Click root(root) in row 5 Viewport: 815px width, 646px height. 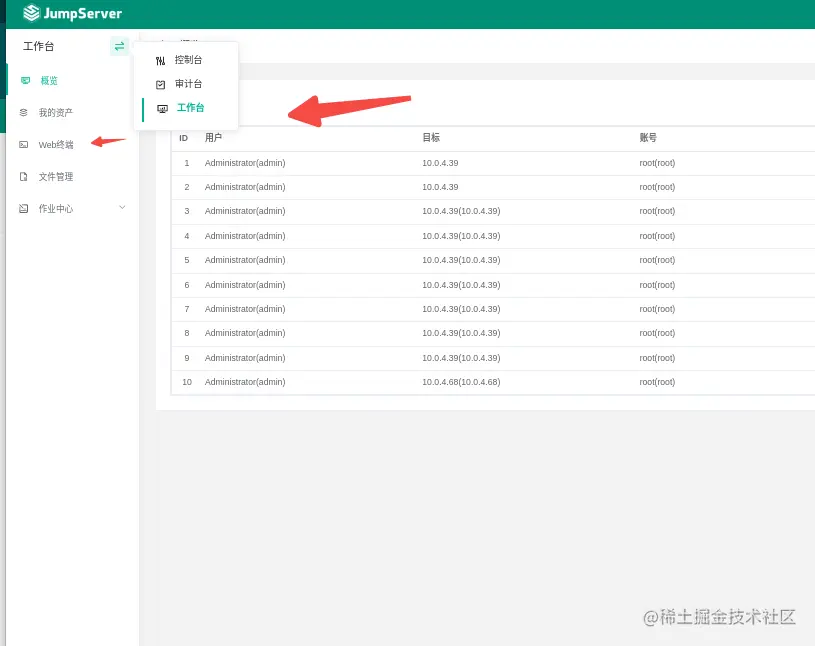coord(657,260)
